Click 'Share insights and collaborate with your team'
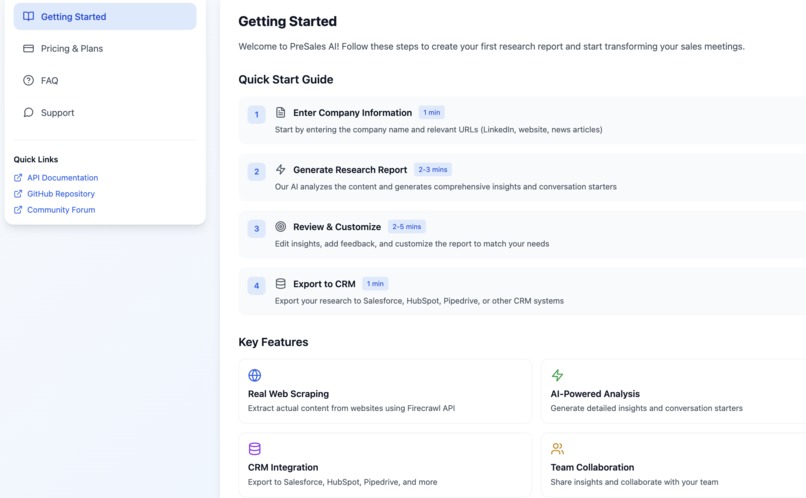The width and height of the screenshot is (806, 498). (634, 482)
